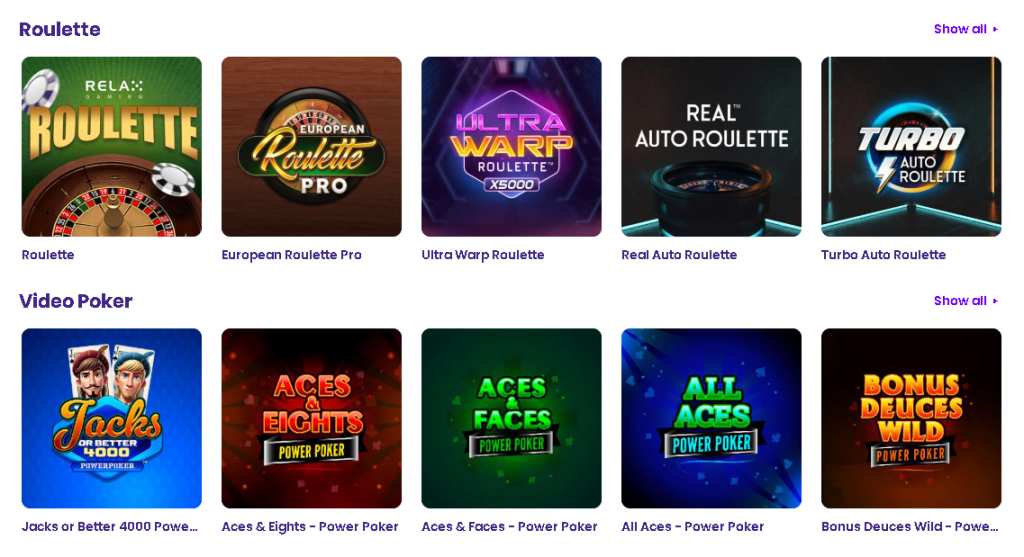The height and width of the screenshot is (557, 1024).
Task: Click the Roulette section heading
Action: click(60, 30)
